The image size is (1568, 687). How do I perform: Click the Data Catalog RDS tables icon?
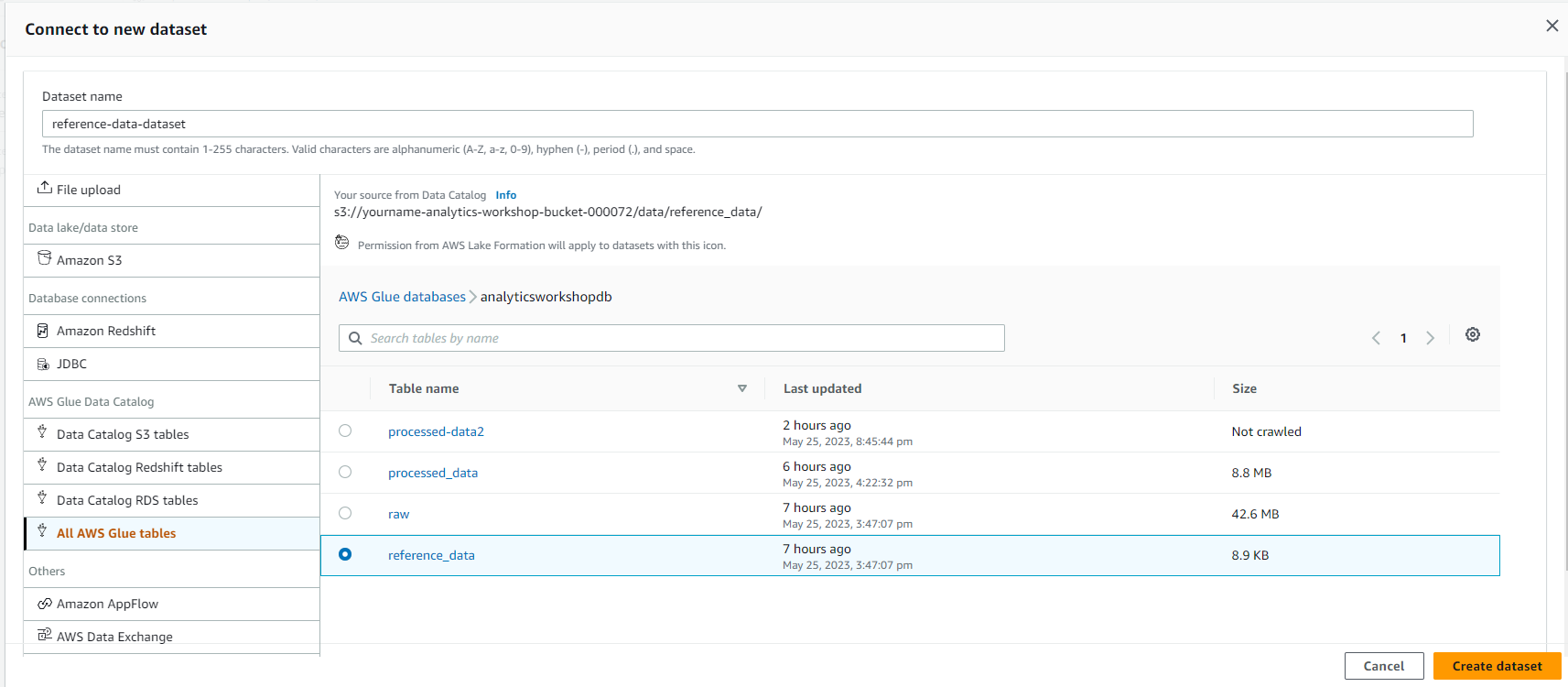click(42, 497)
